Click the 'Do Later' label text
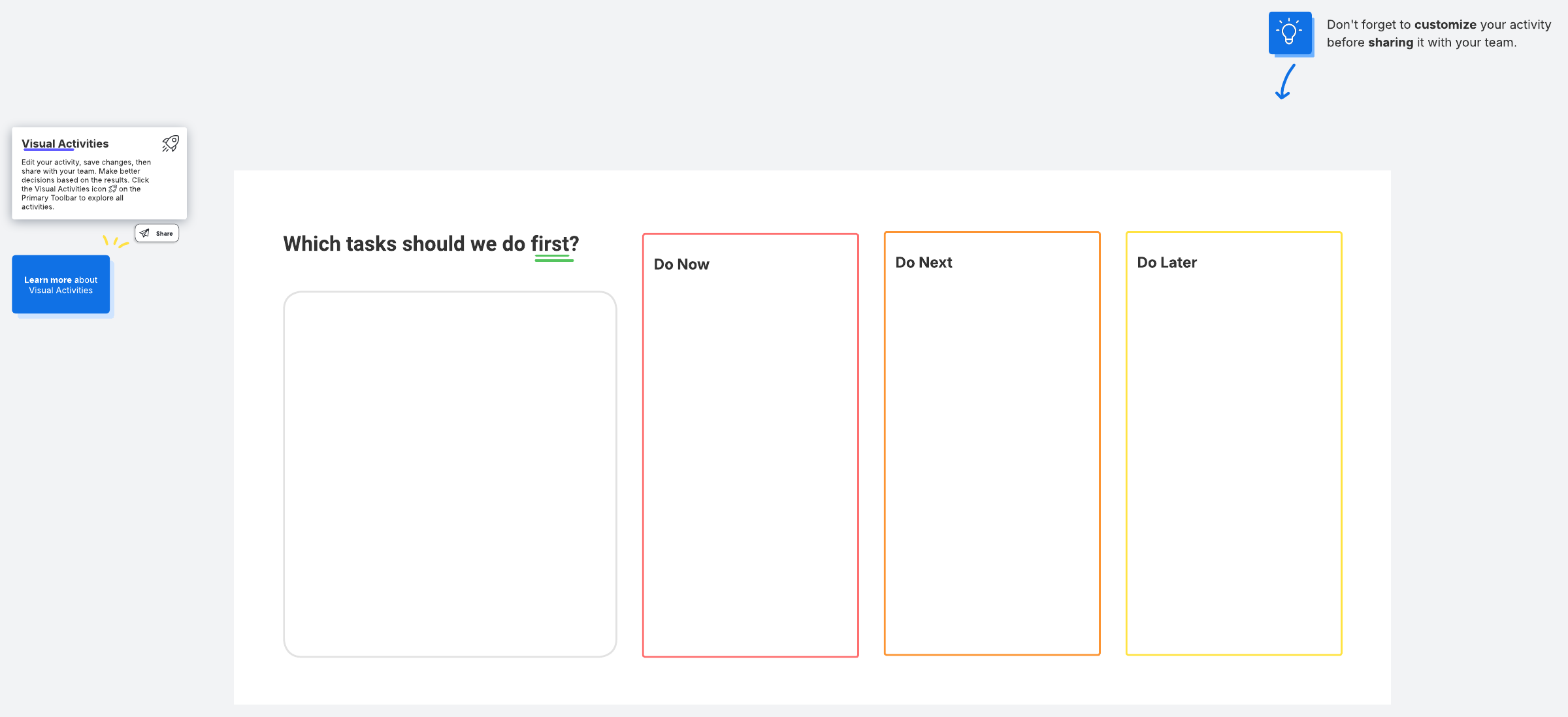 (x=1167, y=263)
